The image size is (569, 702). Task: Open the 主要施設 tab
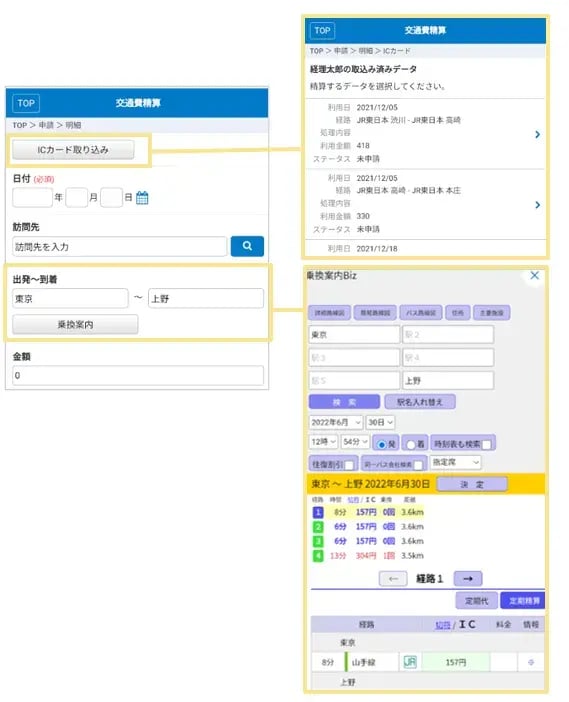(x=492, y=312)
